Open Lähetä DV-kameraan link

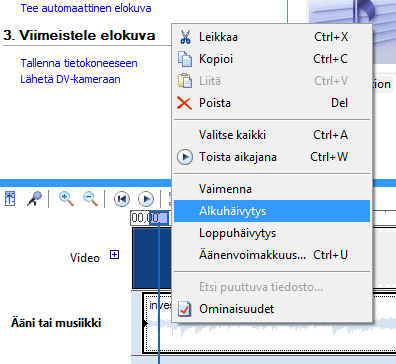[70, 79]
